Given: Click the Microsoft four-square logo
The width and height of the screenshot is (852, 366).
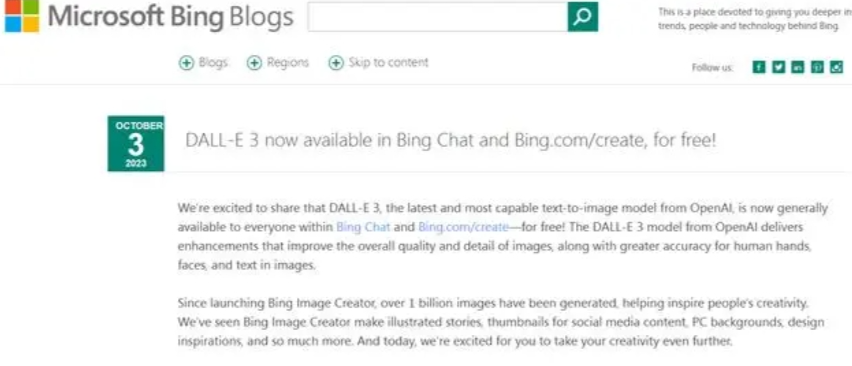Looking at the screenshot, I should pos(22,16).
